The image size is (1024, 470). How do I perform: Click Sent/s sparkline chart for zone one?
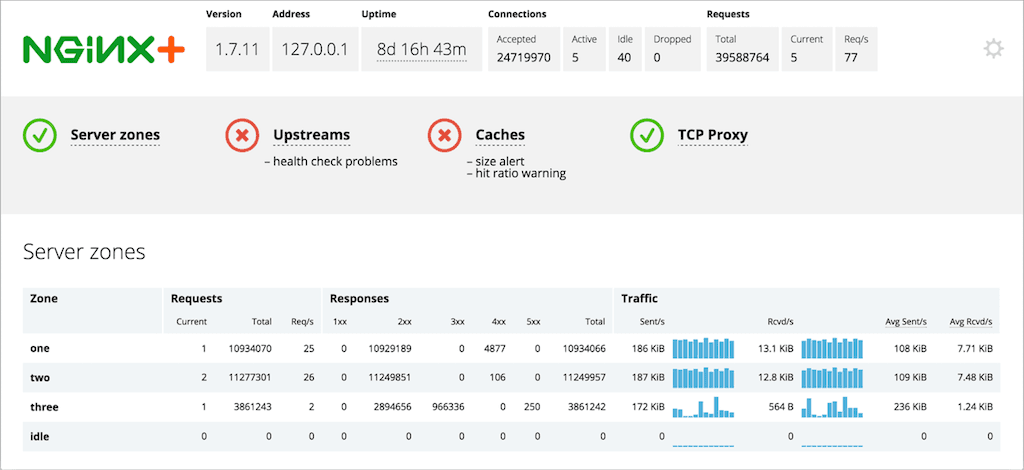704,348
